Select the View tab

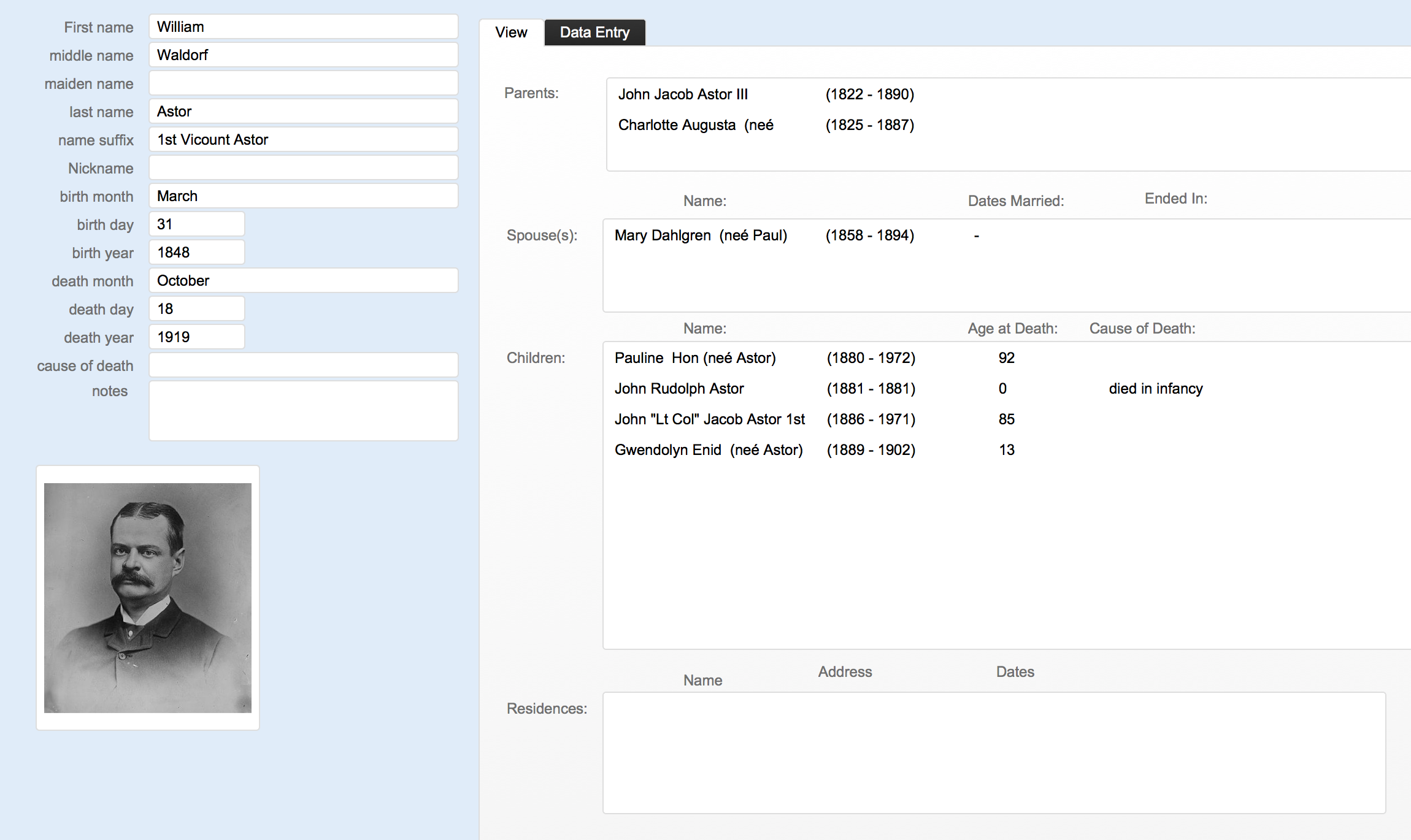pos(511,32)
